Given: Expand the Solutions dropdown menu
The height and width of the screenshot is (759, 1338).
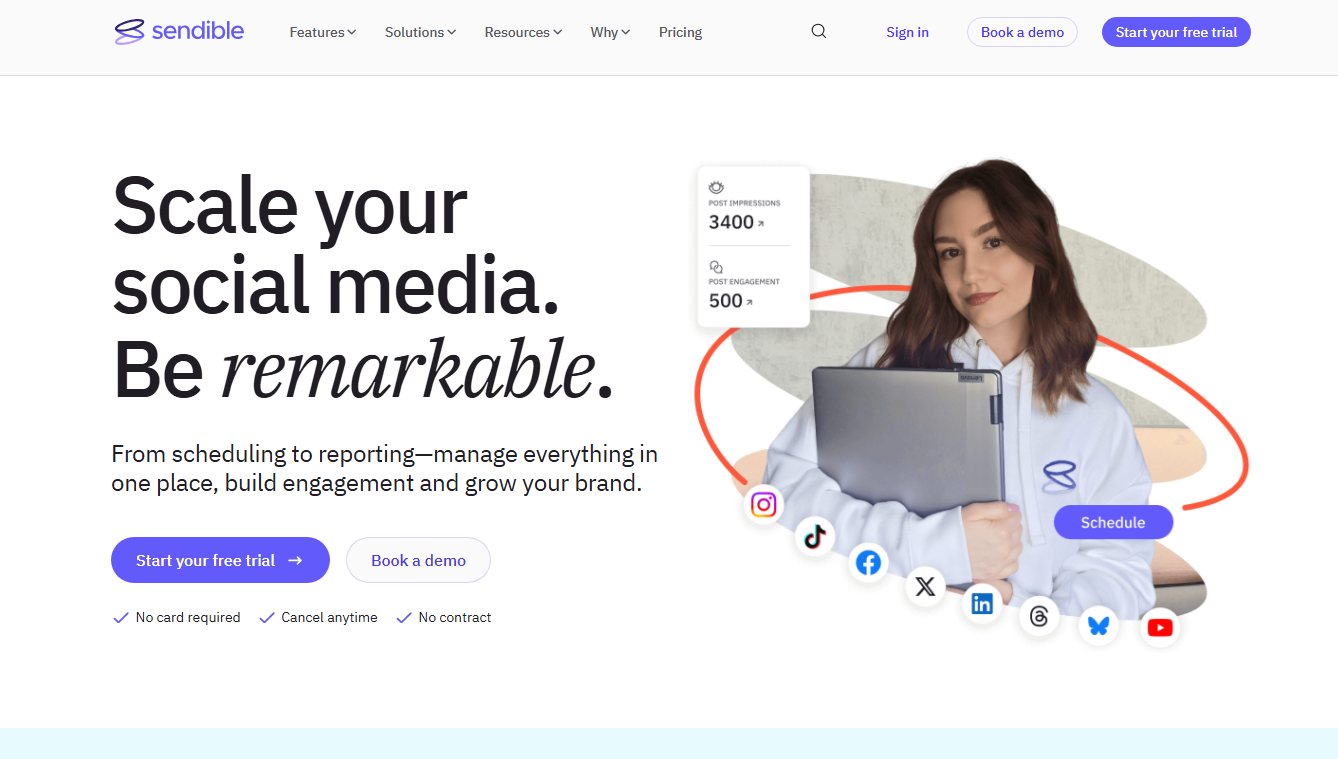Looking at the screenshot, I should pyautogui.click(x=420, y=32).
